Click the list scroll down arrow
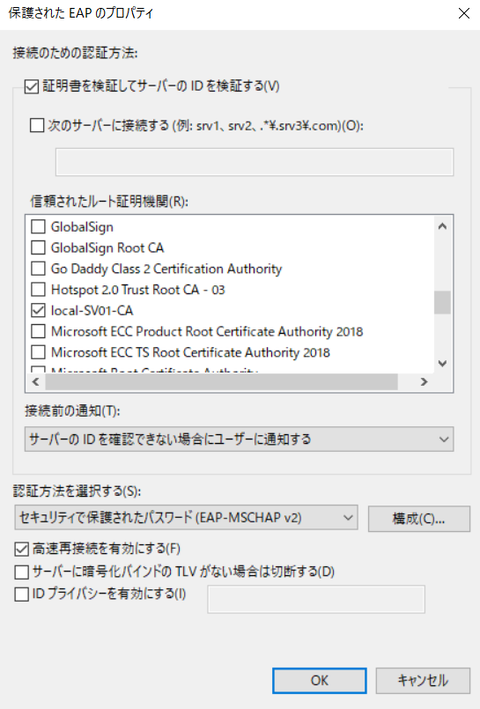The image size is (480, 709). [x=442, y=364]
